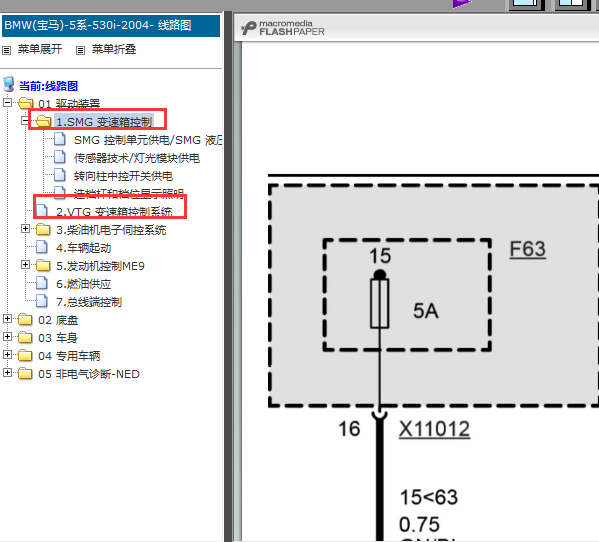Expand the 3.柴油机电子伺控系统 node

(25, 229)
